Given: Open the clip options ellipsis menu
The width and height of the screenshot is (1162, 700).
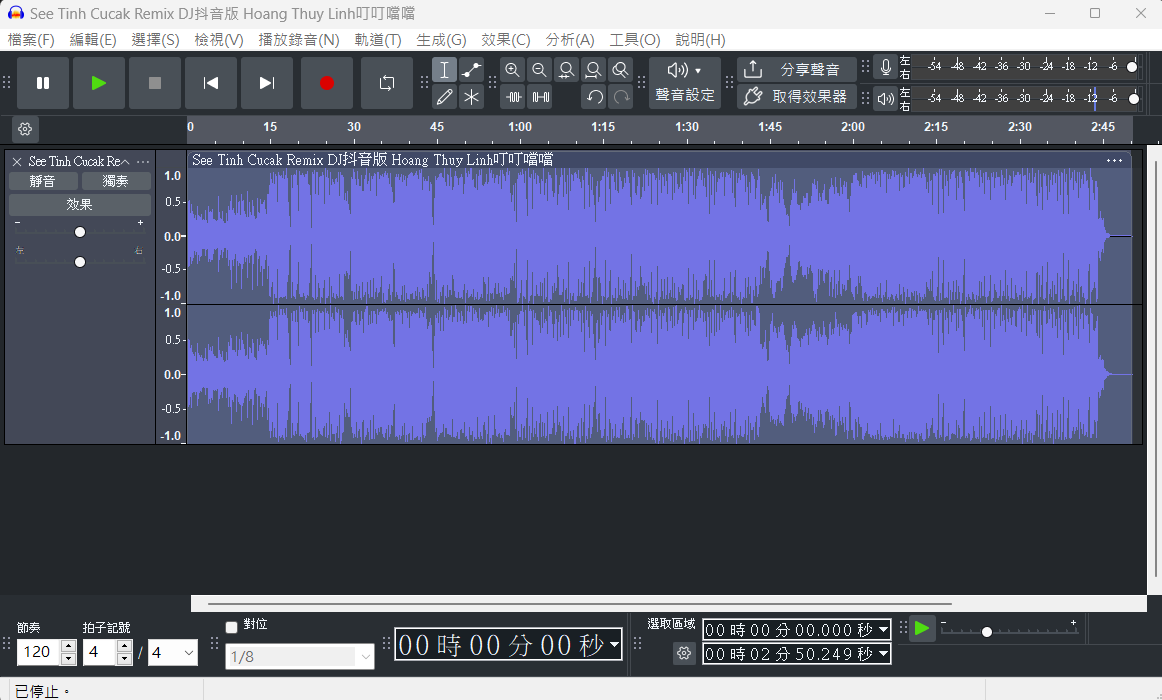Looking at the screenshot, I should click(x=1114, y=160).
